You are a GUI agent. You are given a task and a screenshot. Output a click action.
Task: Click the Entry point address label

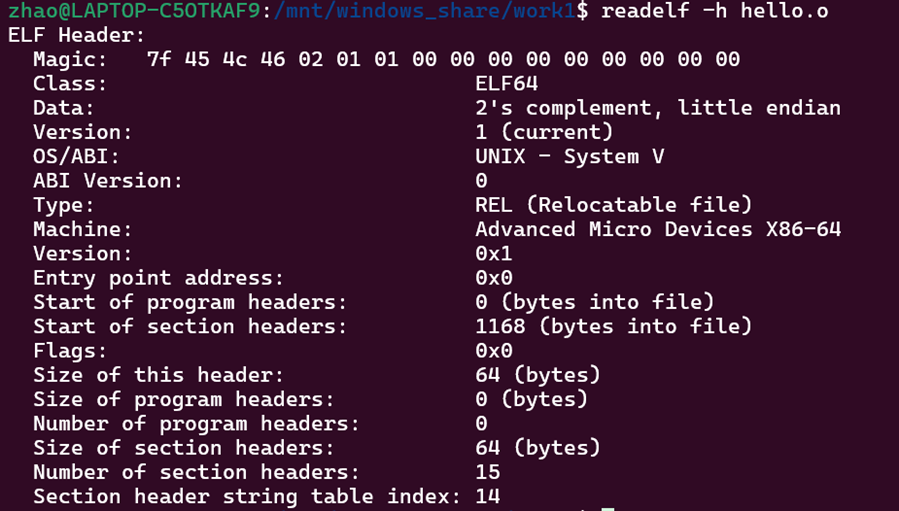tap(158, 278)
